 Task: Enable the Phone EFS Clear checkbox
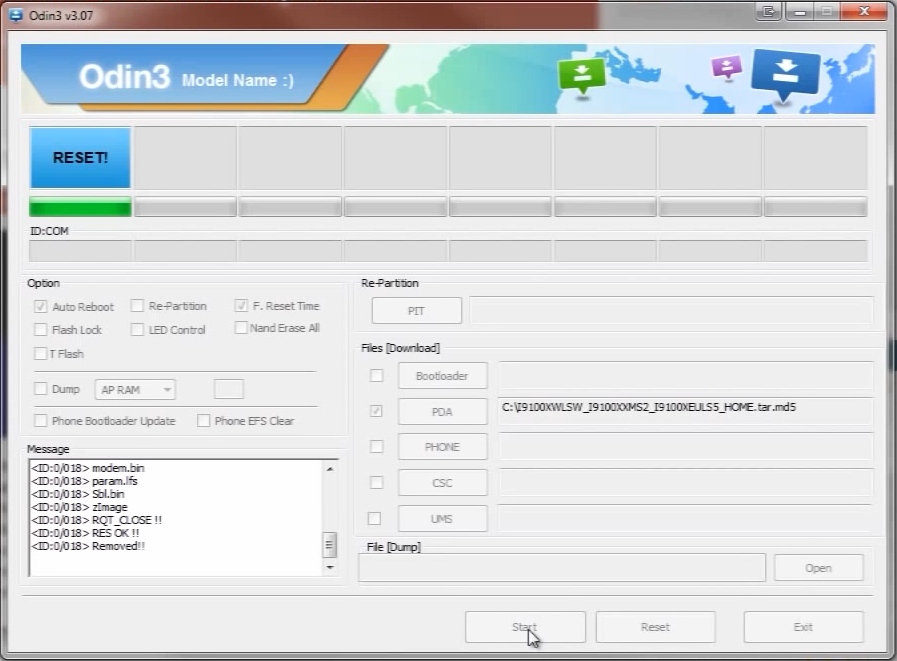[x=203, y=421]
